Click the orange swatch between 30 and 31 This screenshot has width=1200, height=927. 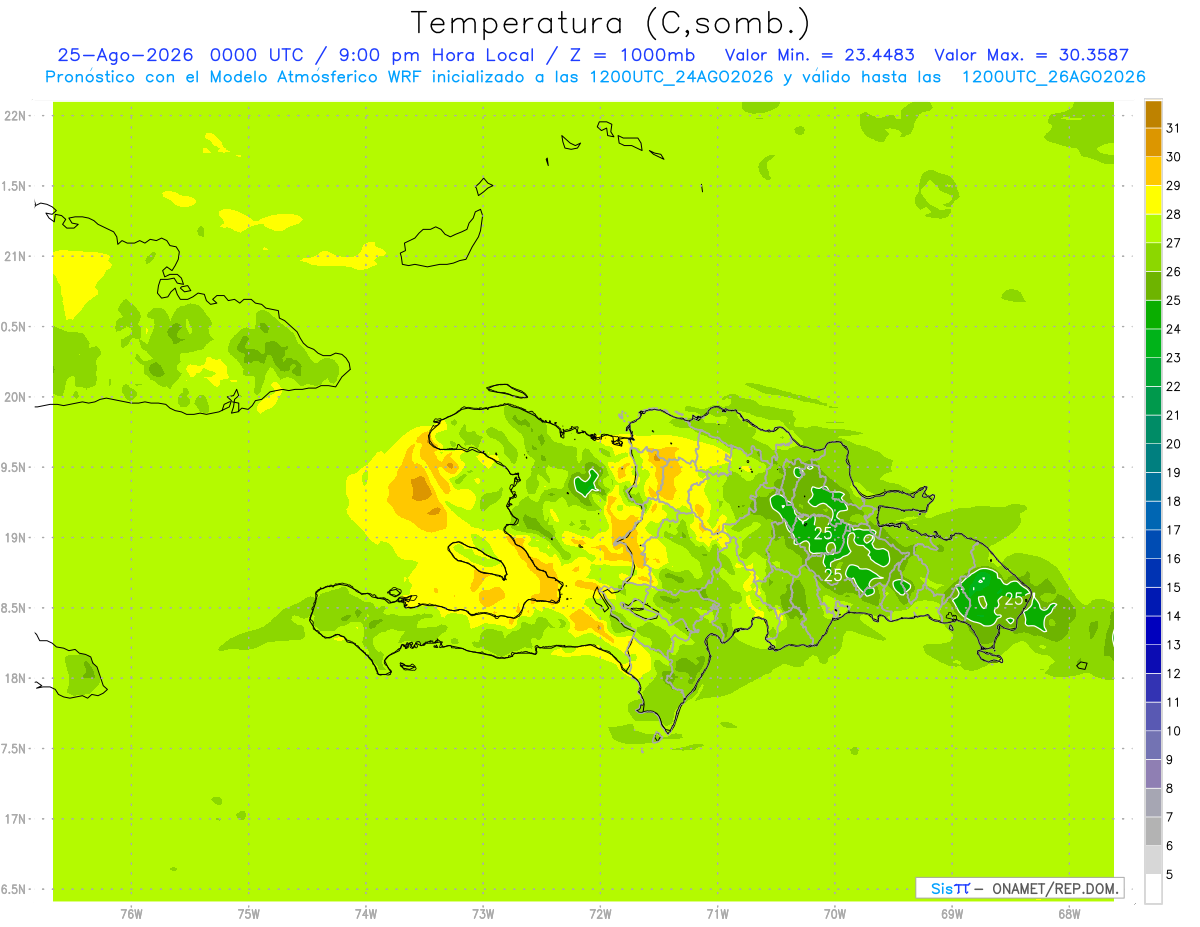tap(1153, 142)
